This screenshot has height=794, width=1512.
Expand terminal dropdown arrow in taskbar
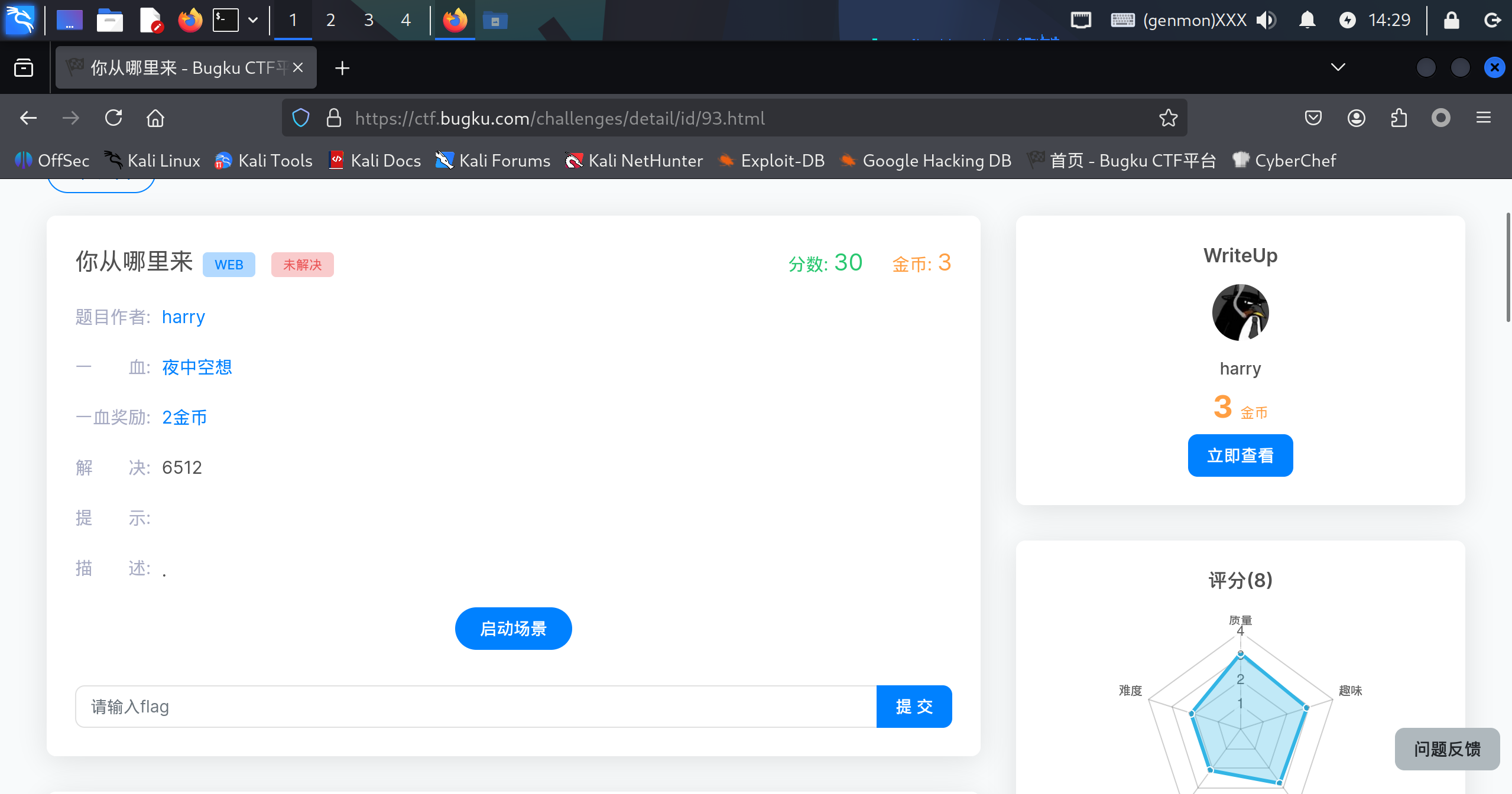253,20
